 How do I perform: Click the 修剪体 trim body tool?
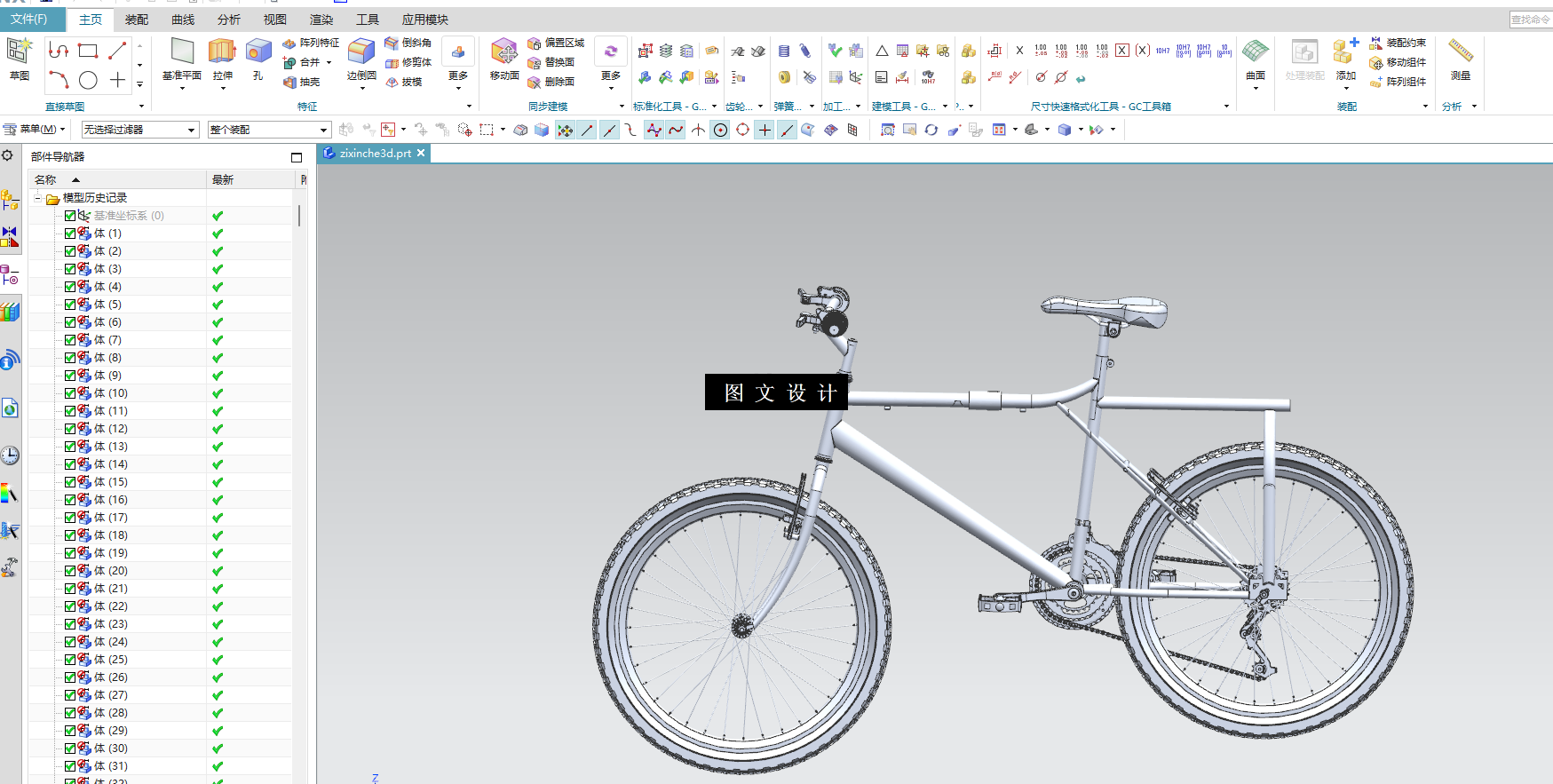(408, 62)
